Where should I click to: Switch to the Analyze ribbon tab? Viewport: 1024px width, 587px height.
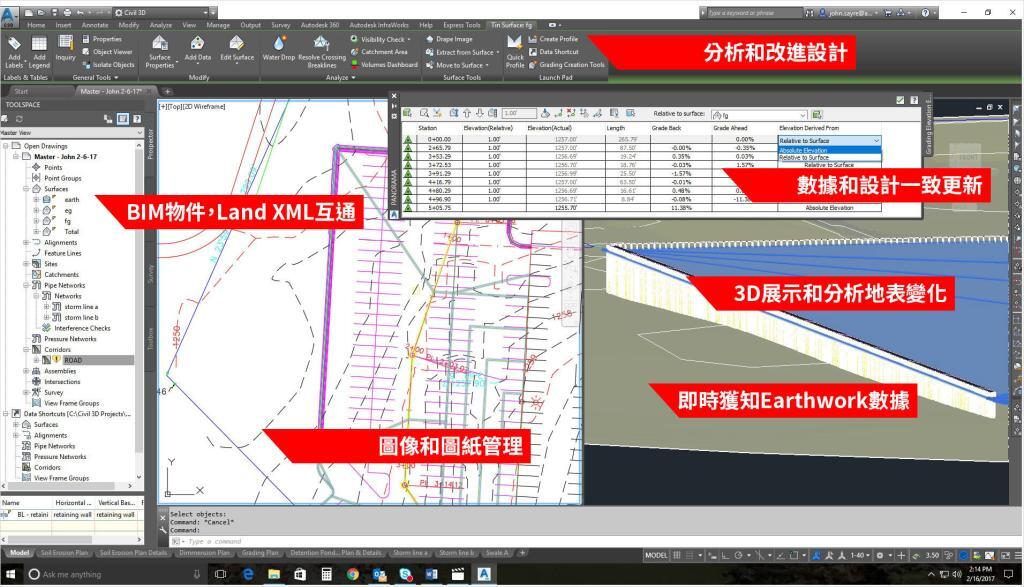tap(161, 25)
